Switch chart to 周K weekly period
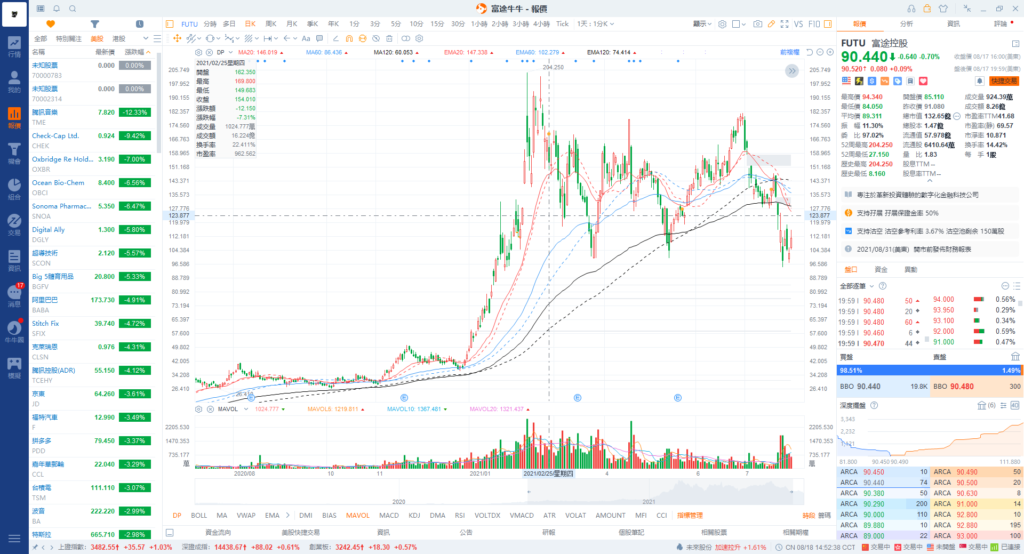The height and width of the screenshot is (554, 1024). click(x=271, y=24)
